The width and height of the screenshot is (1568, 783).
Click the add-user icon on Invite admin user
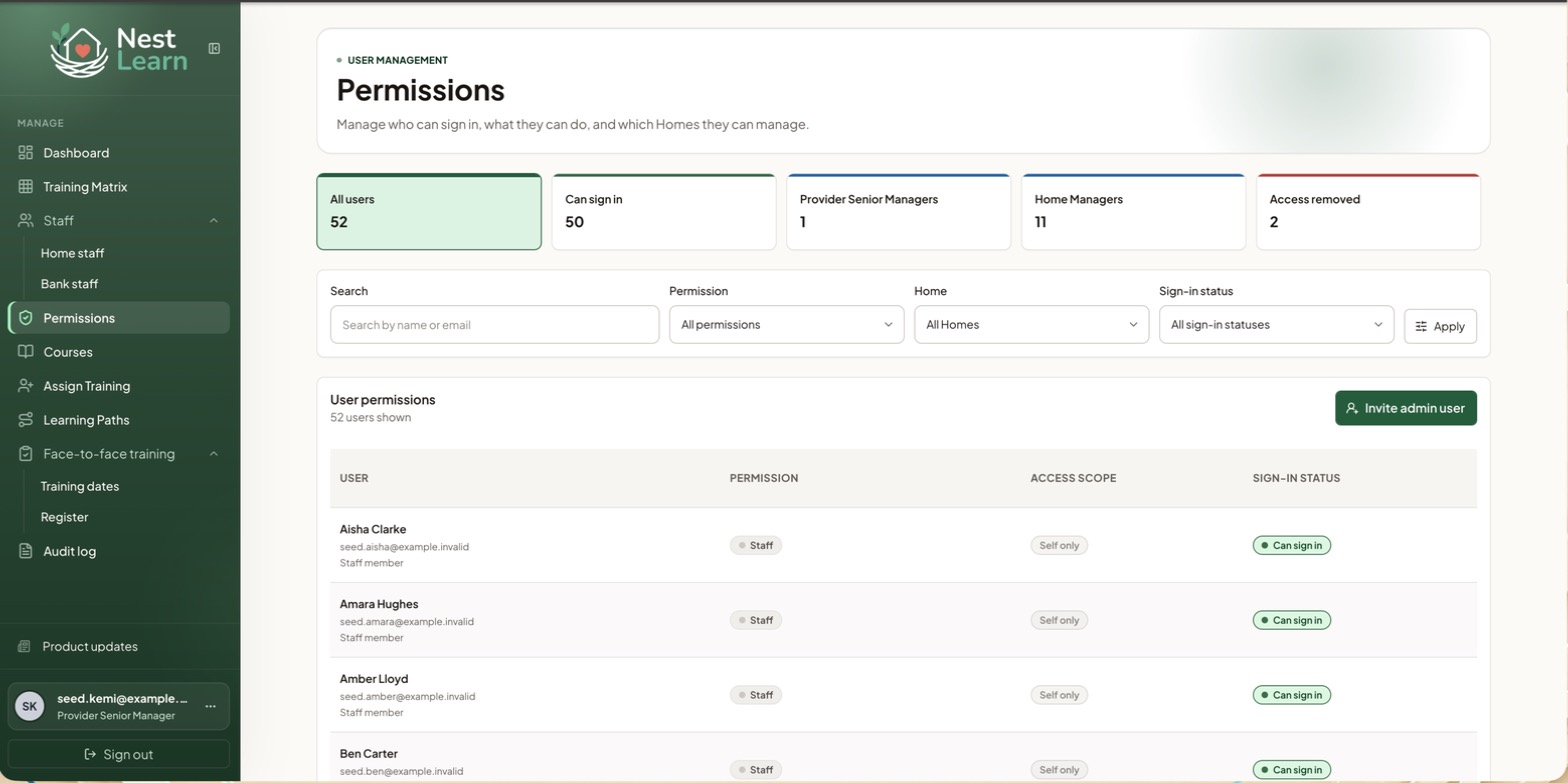(x=1352, y=408)
